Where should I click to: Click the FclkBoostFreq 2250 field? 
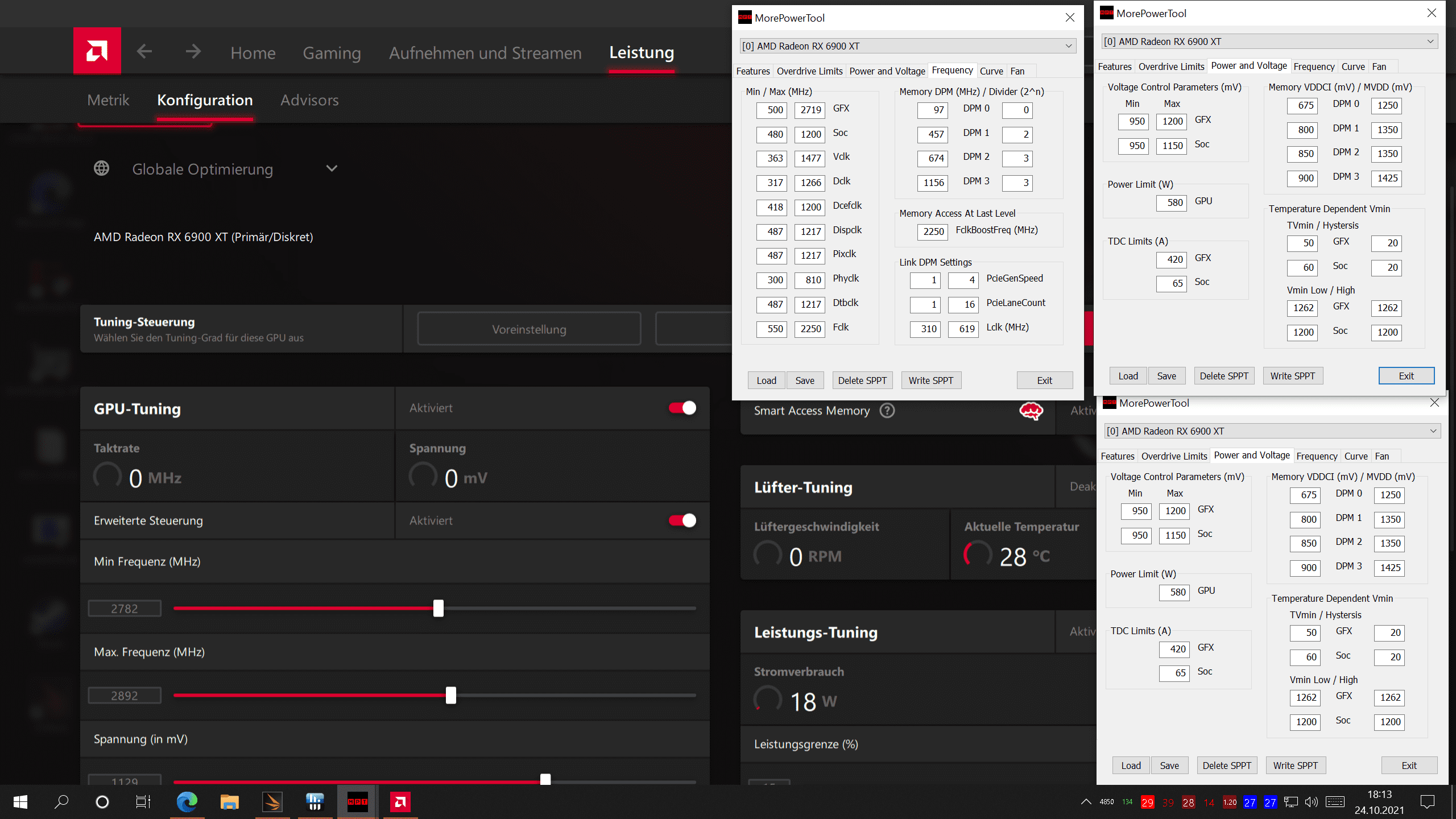point(933,231)
